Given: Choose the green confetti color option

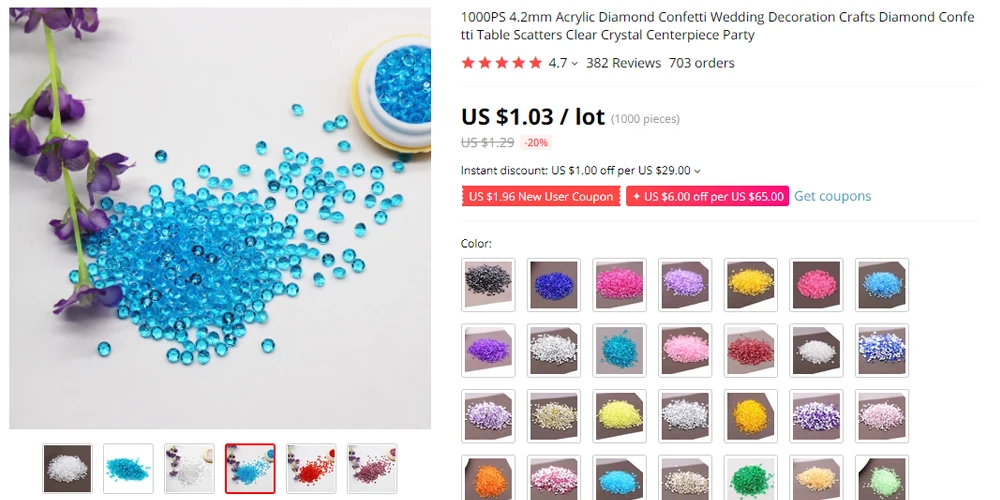Looking at the screenshot, I should click(751, 478).
